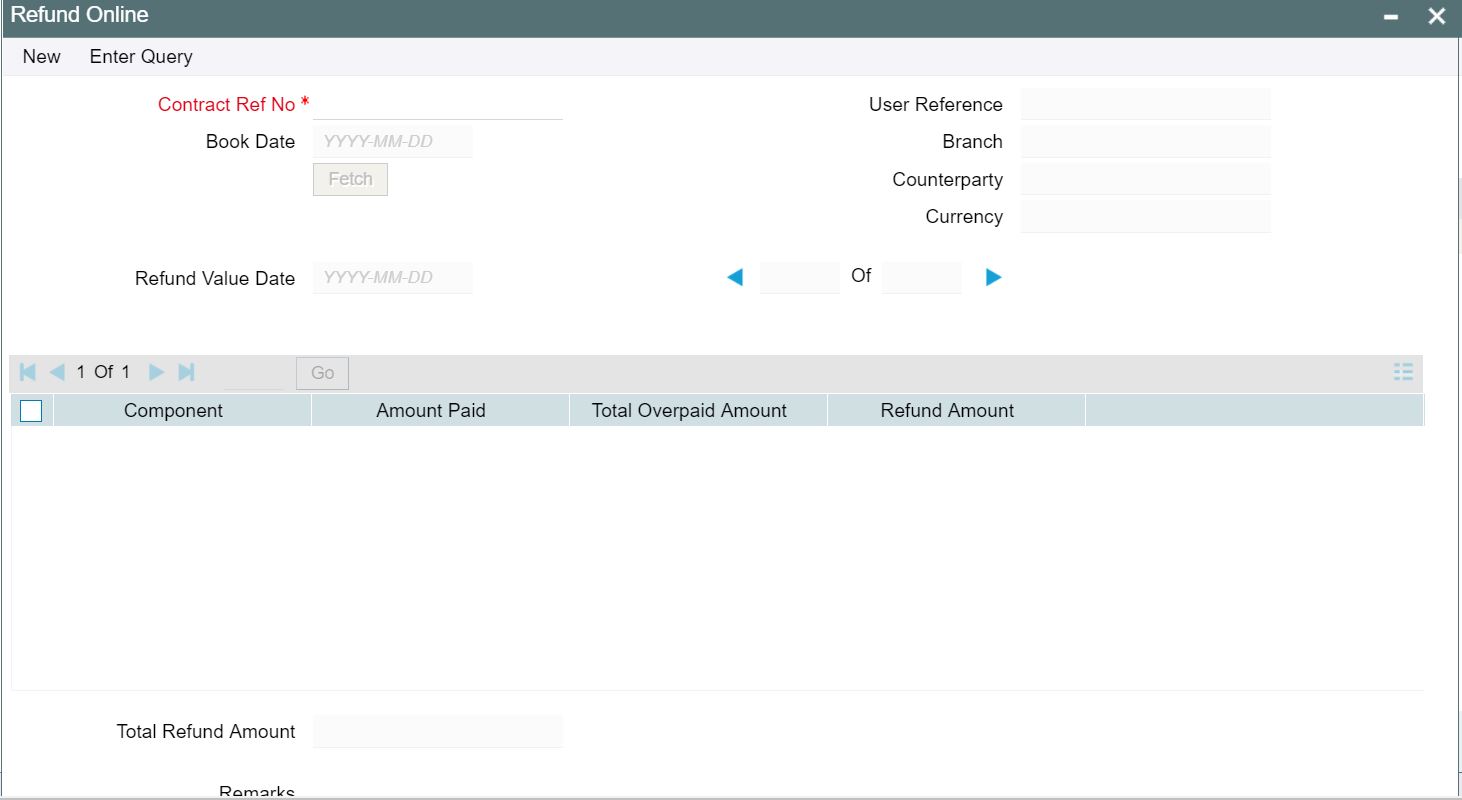The width and height of the screenshot is (1462, 800).
Task: Click the current record number box before Of
Action: click(x=800, y=278)
